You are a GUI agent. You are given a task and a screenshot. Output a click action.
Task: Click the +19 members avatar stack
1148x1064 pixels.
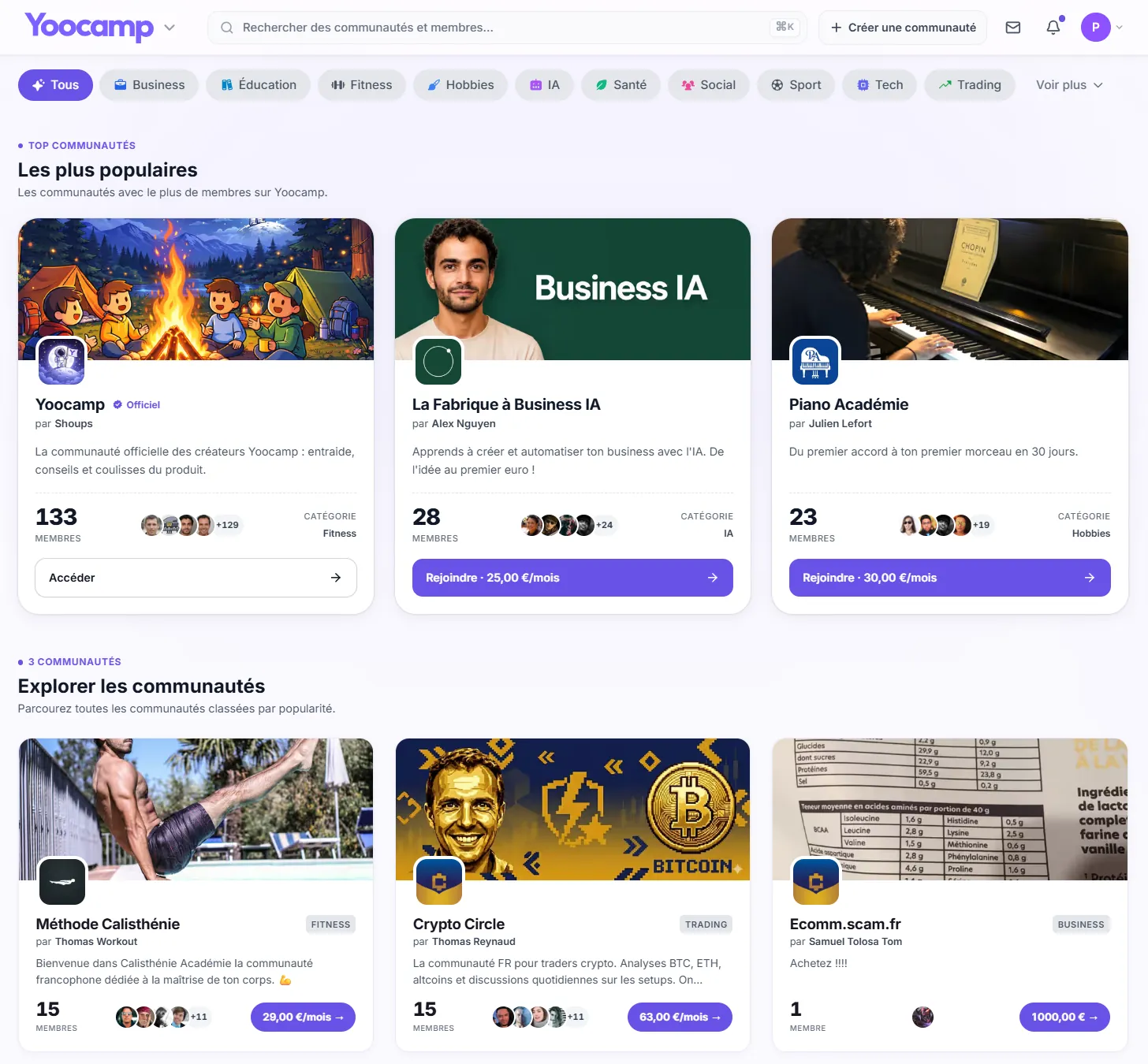(946, 525)
